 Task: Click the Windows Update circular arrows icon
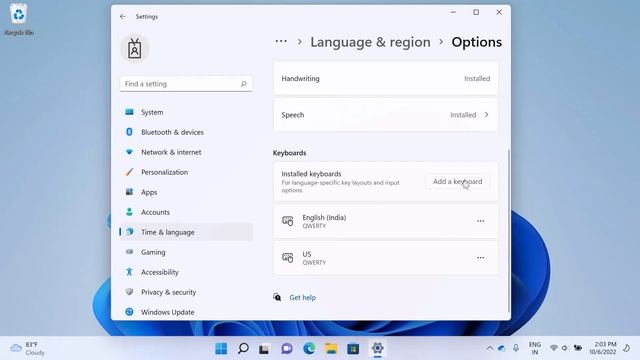[x=129, y=312]
